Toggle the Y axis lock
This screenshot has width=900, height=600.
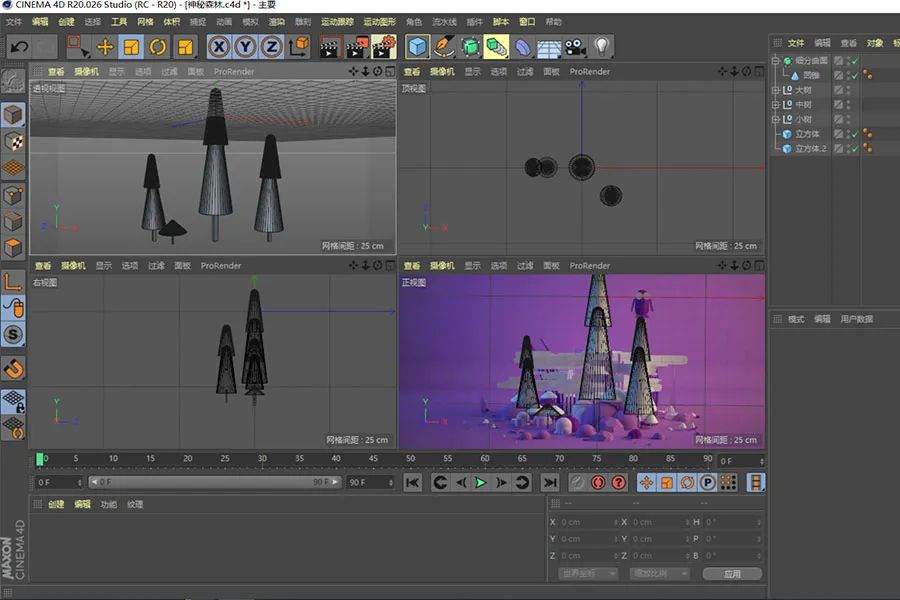[245, 46]
